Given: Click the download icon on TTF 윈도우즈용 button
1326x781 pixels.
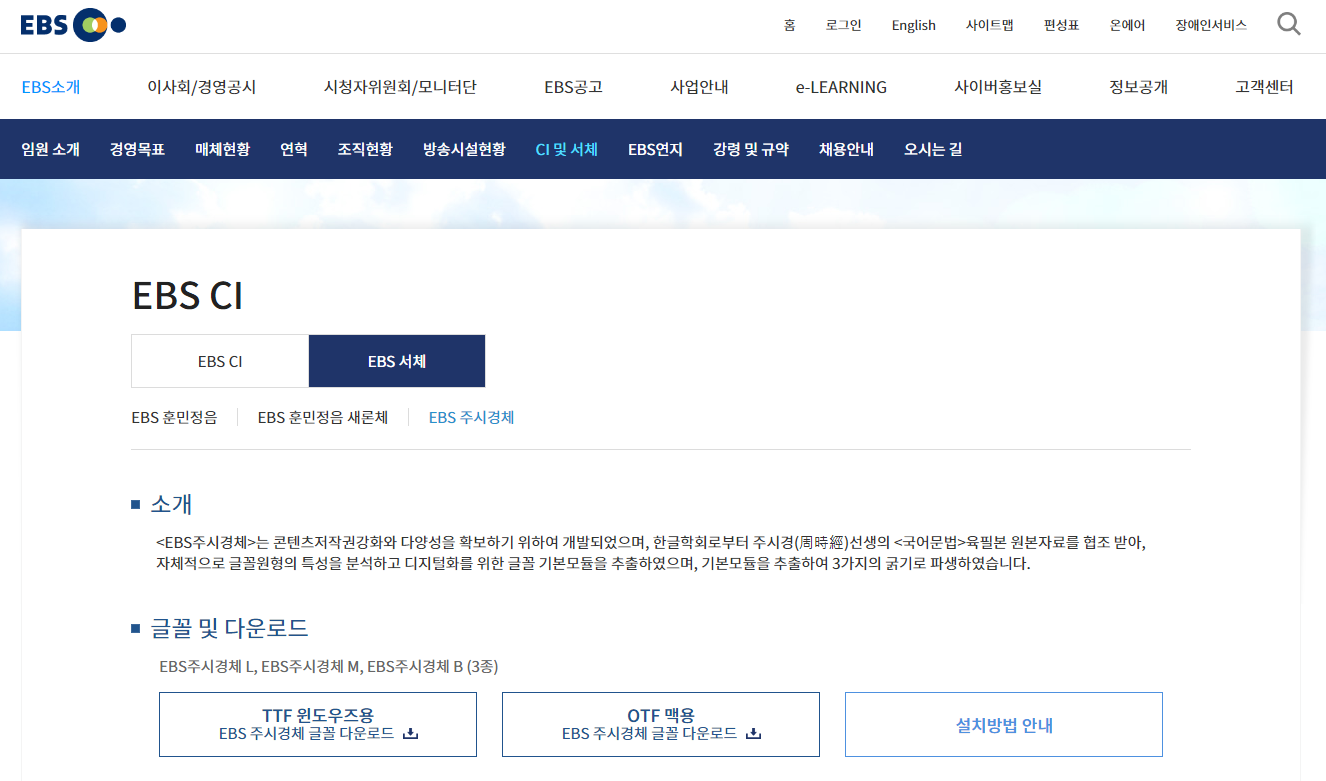Looking at the screenshot, I should [x=410, y=733].
